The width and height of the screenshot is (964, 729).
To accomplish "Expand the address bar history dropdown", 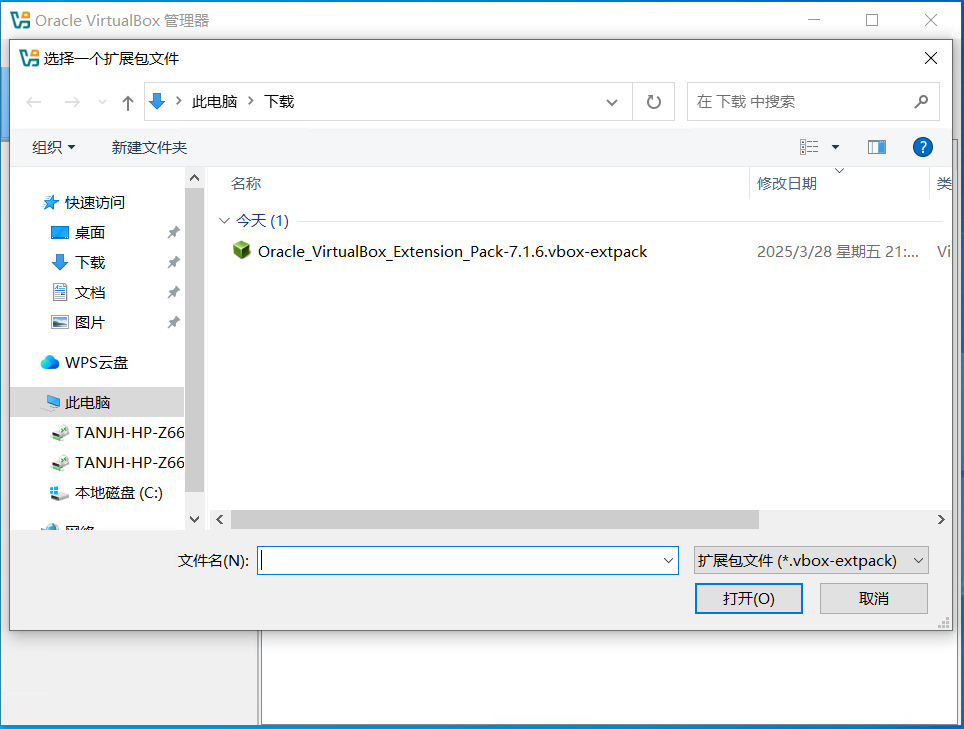I will pos(612,102).
